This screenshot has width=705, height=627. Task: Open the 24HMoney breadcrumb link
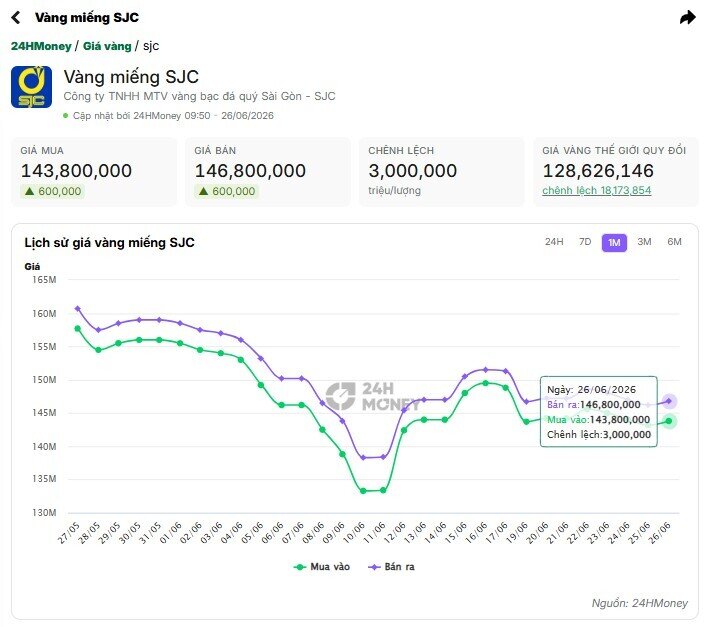click(41, 46)
